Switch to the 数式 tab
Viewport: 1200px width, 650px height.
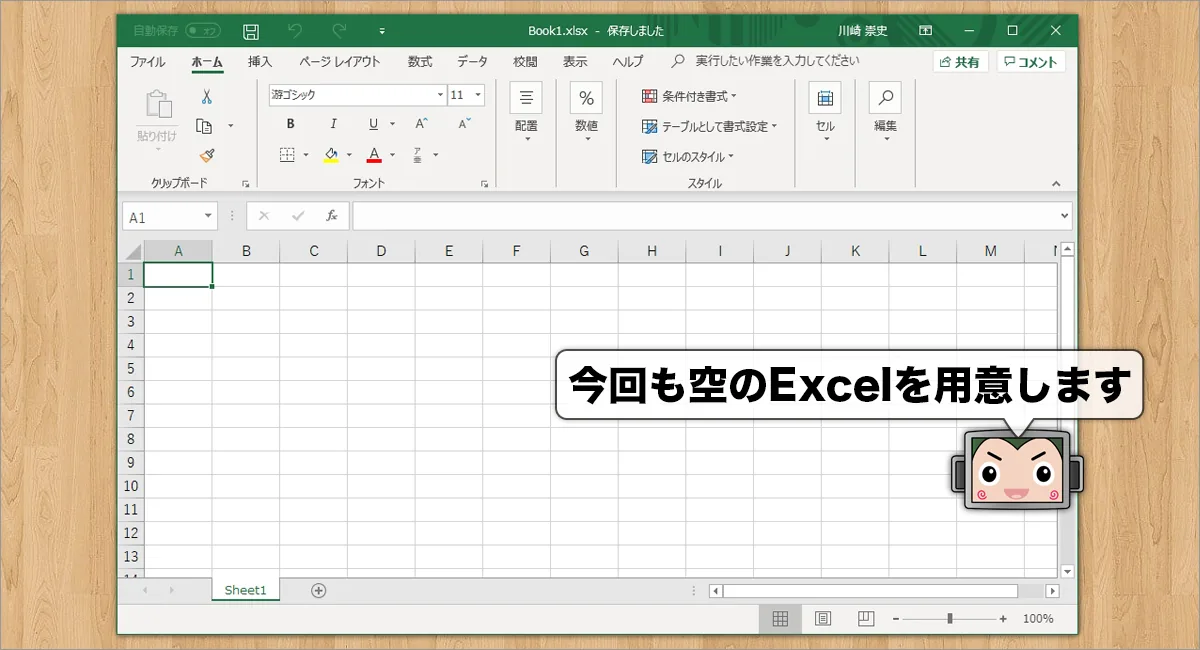coord(420,62)
